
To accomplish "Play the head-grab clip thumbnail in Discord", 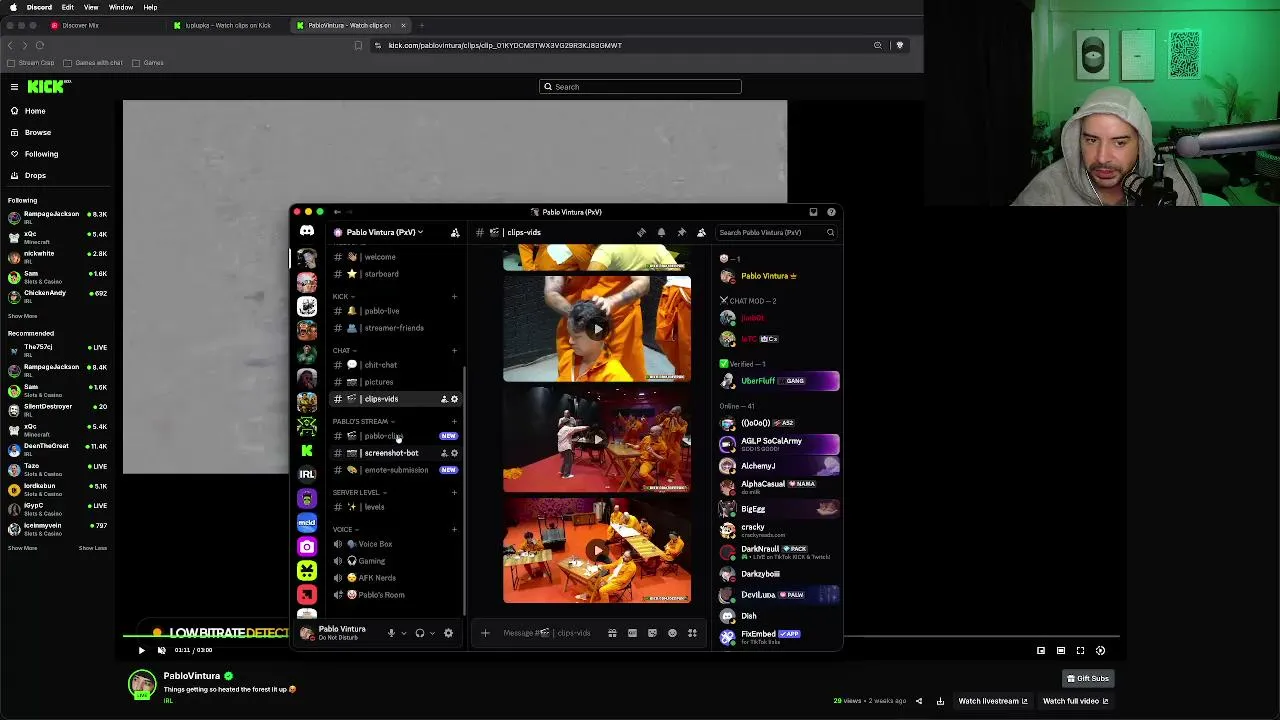I will (597, 329).
